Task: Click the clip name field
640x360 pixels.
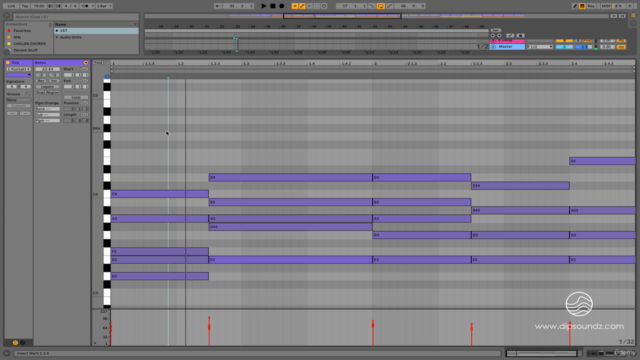Action: coord(18,69)
